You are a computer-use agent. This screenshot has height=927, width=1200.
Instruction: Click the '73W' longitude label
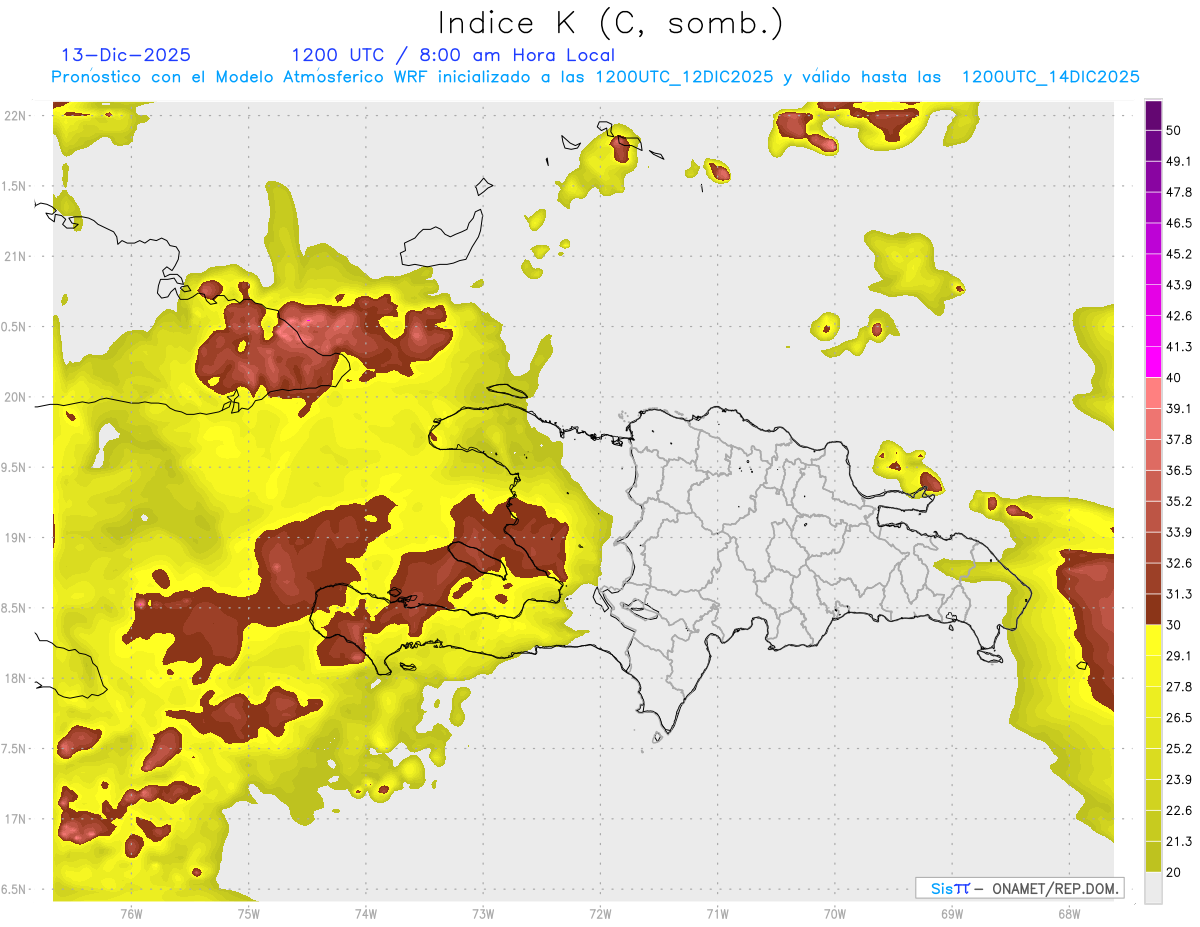click(483, 913)
